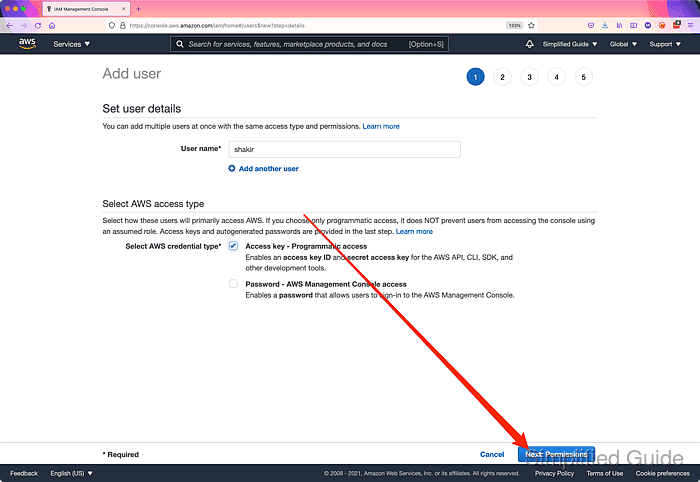
Task: Edit the User name field
Action: click(345, 150)
